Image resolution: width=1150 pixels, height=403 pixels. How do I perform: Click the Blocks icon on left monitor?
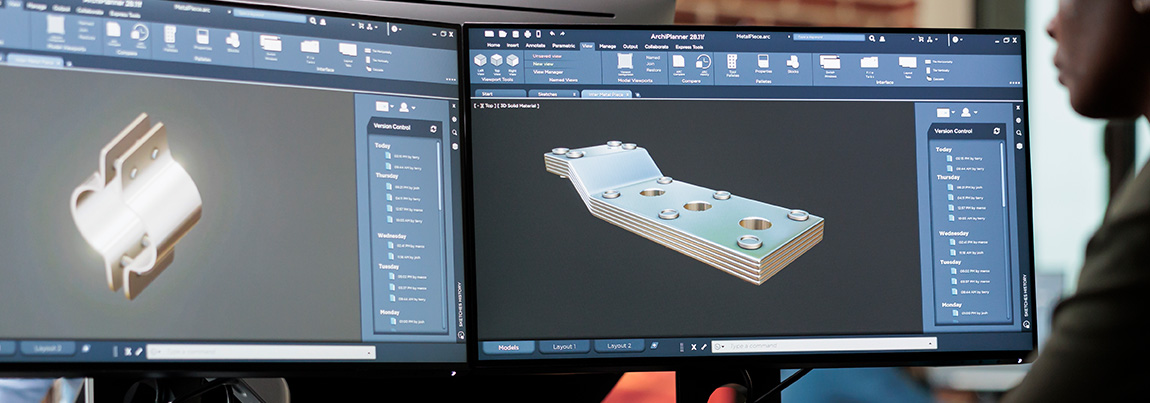coord(232,40)
